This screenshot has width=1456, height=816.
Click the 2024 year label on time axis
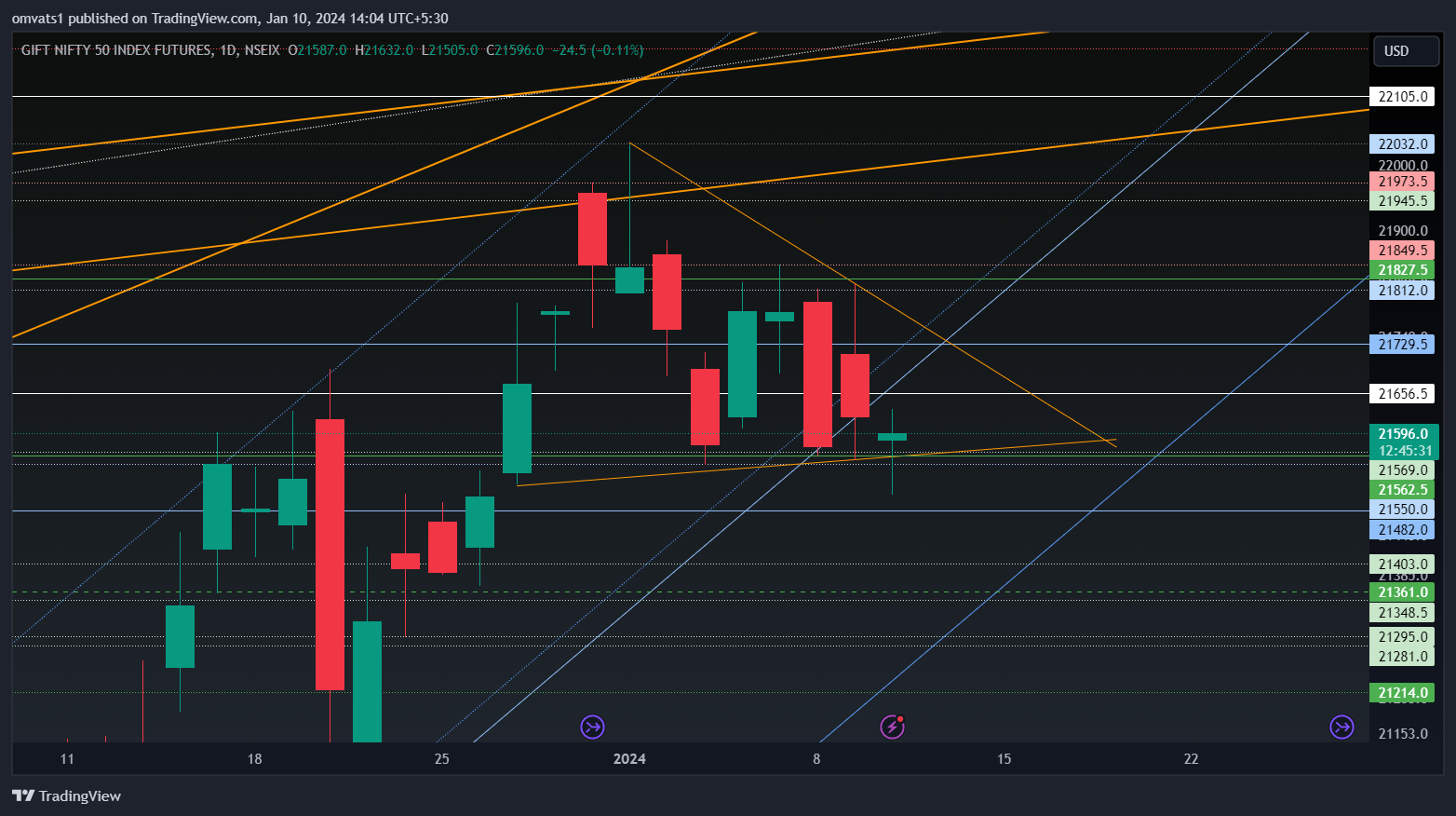pos(629,759)
